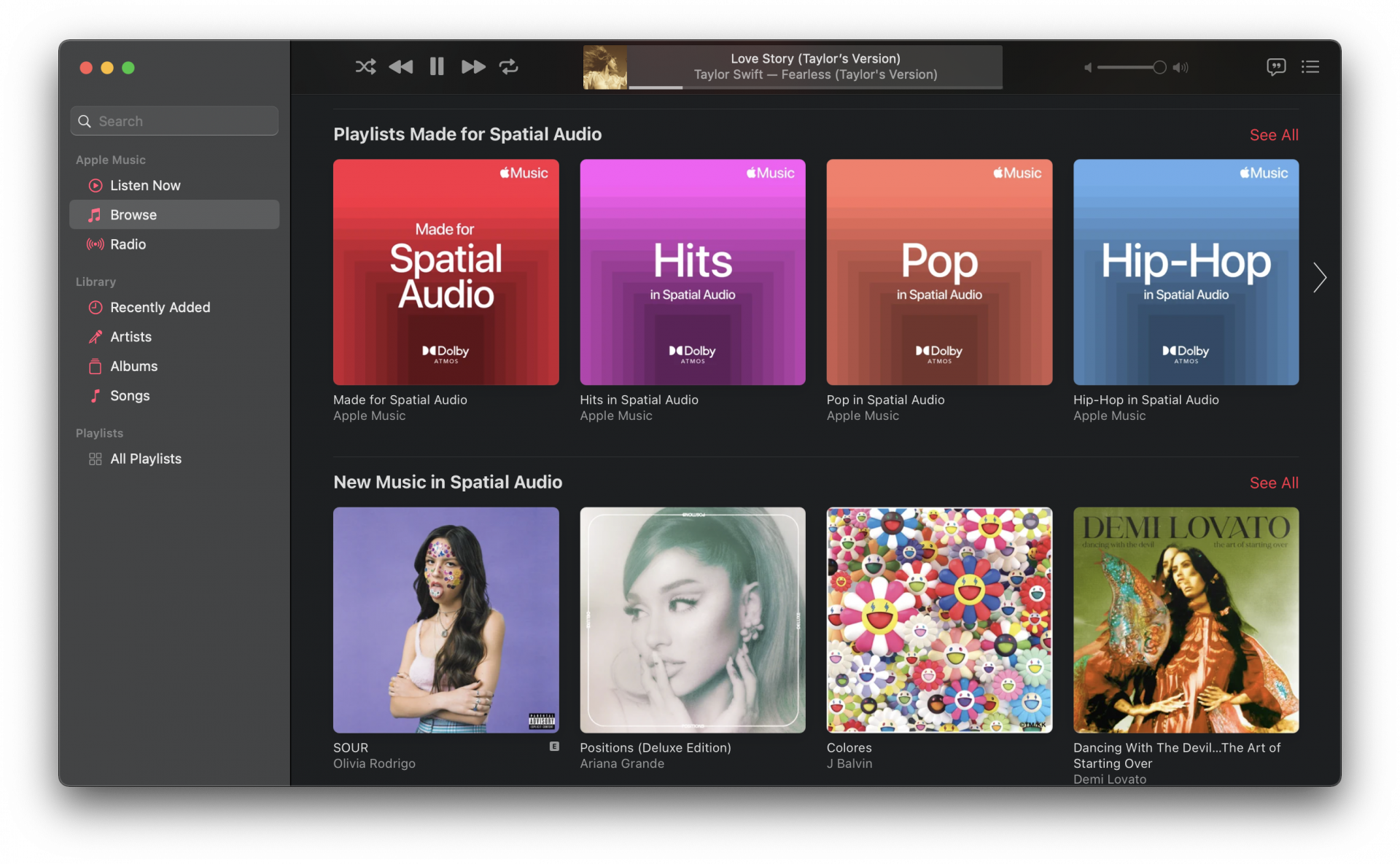The image size is (1400, 864).
Task: Show the Up Next queue list
Action: click(x=1310, y=67)
